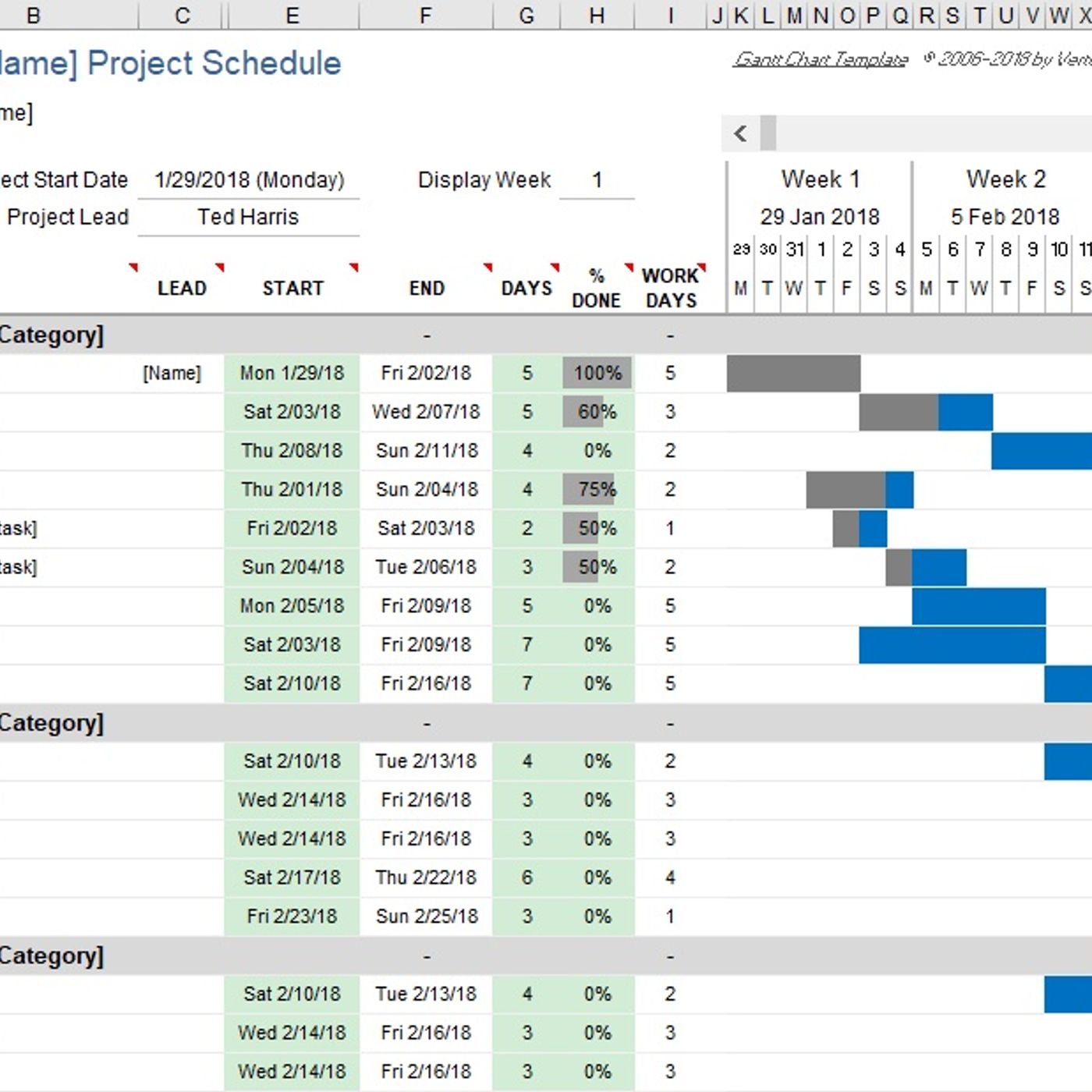The image size is (1092, 1092).
Task: Select the Sun 2/25/18 end date cell
Action: coord(426,916)
